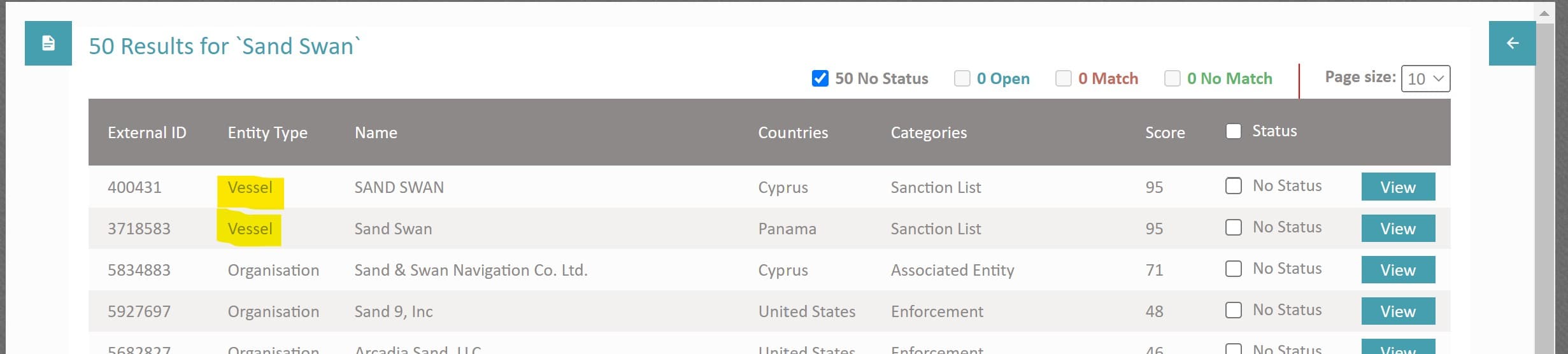The image size is (1568, 354).
Task: Click the Entity Type column header
Action: [267, 132]
